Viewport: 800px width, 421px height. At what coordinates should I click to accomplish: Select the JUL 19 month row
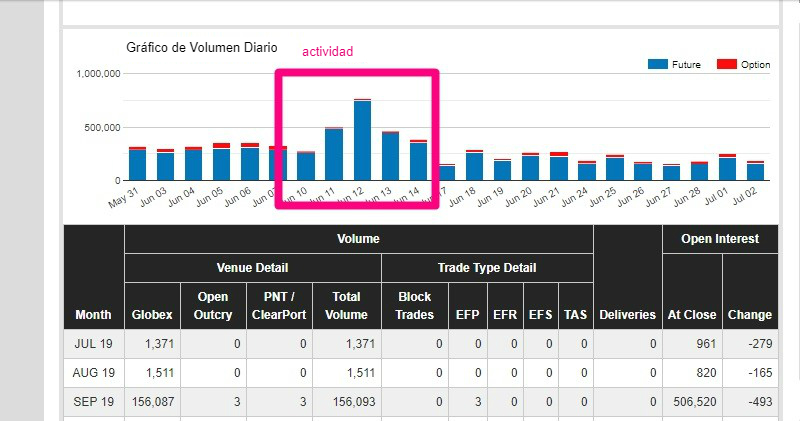tap(94, 344)
